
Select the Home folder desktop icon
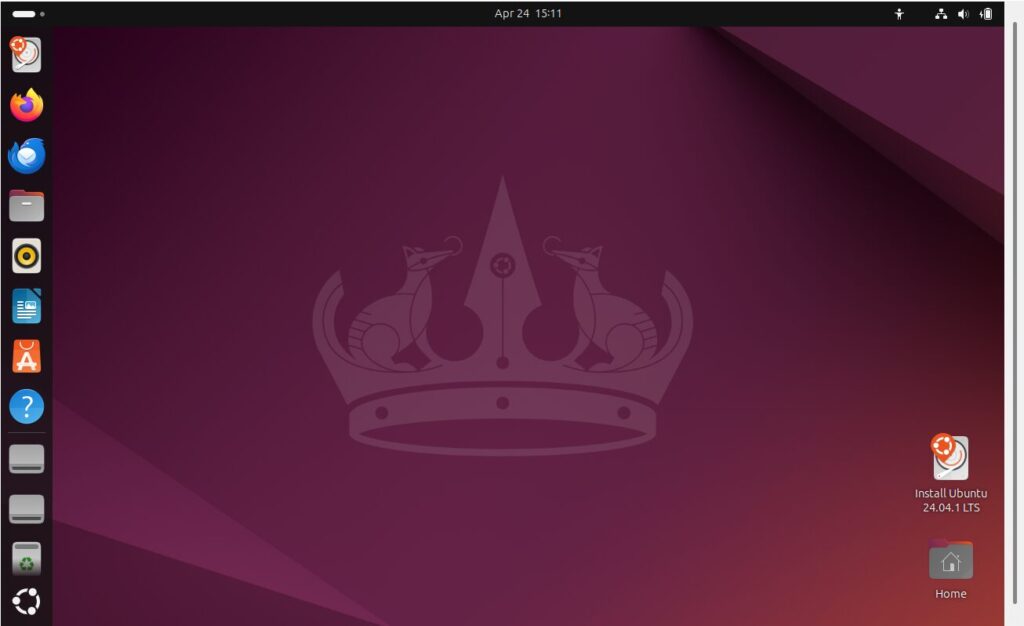[x=951, y=571]
